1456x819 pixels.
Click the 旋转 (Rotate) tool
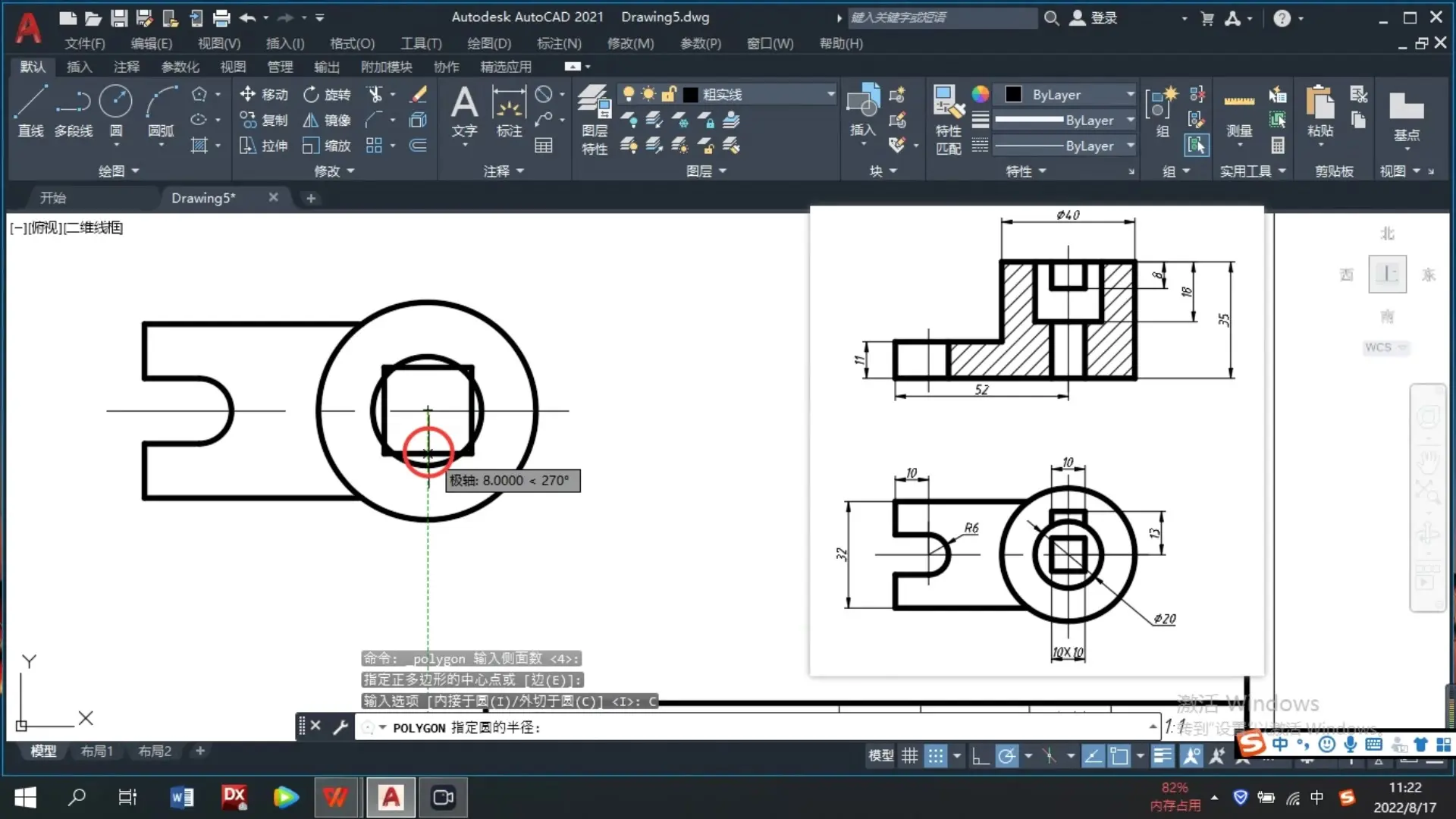[327, 94]
